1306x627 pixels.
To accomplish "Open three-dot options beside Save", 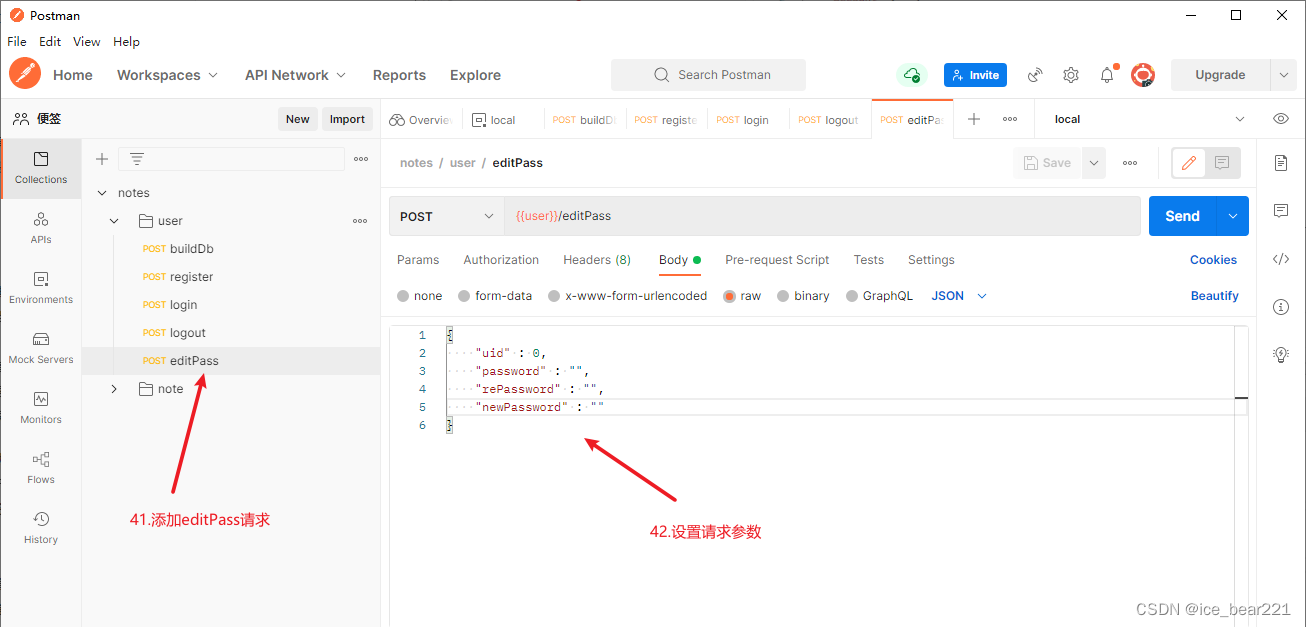I will [x=1130, y=163].
